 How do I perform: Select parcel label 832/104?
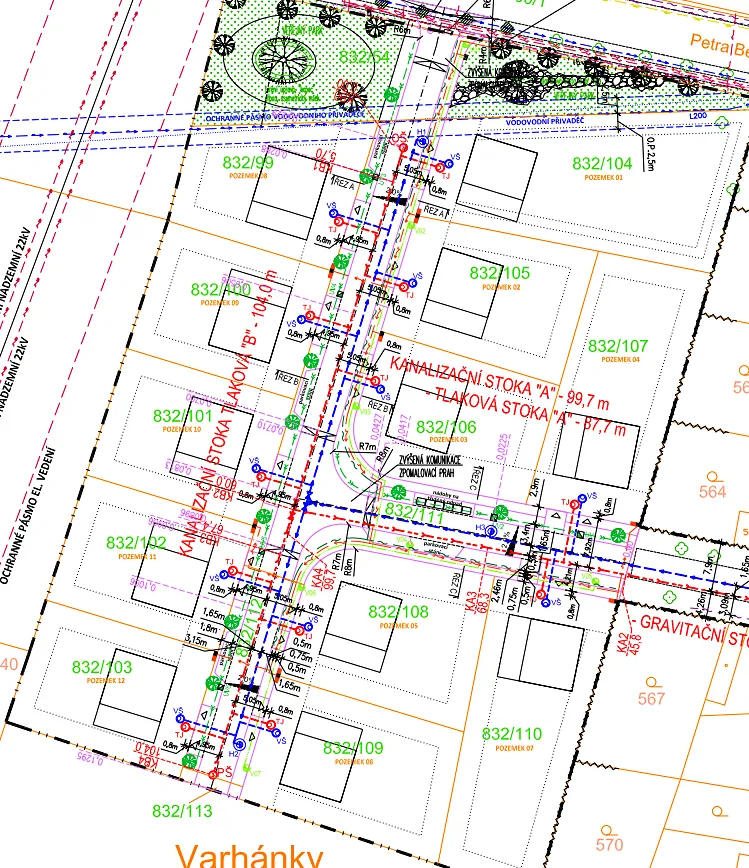pos(602,163)
